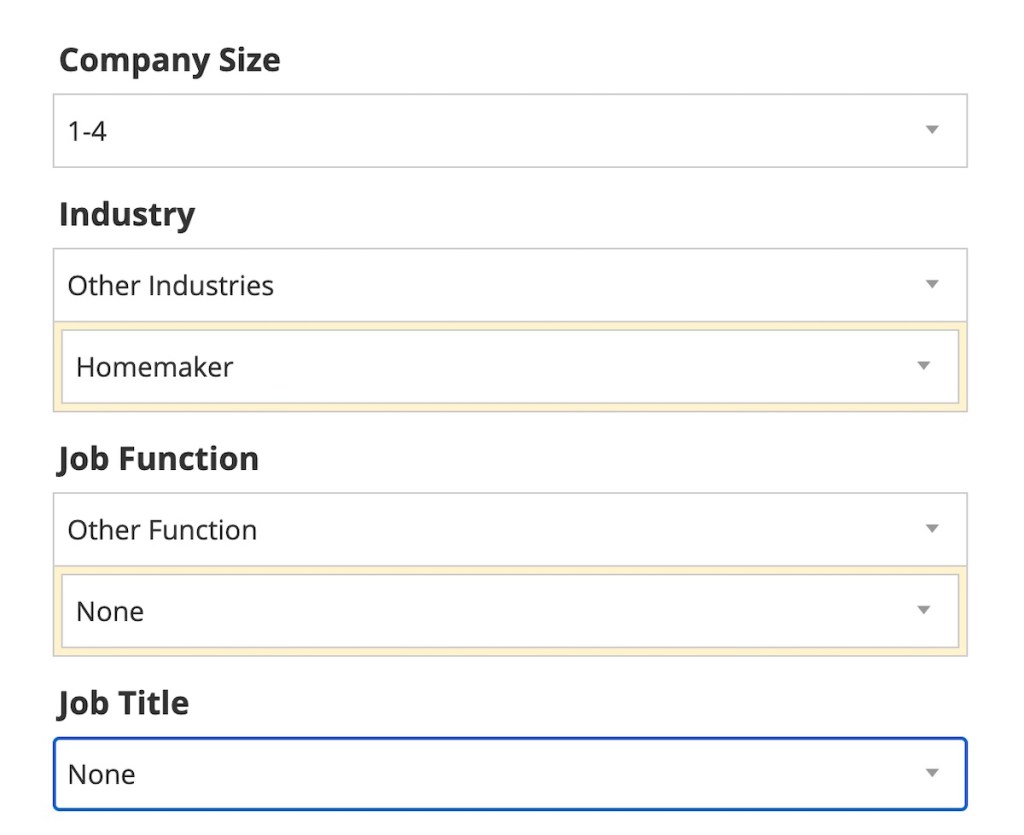This screenshot has height=835, width=1024.
Task: Click the Other Function dropdown arrow icon
Action: 932,529
